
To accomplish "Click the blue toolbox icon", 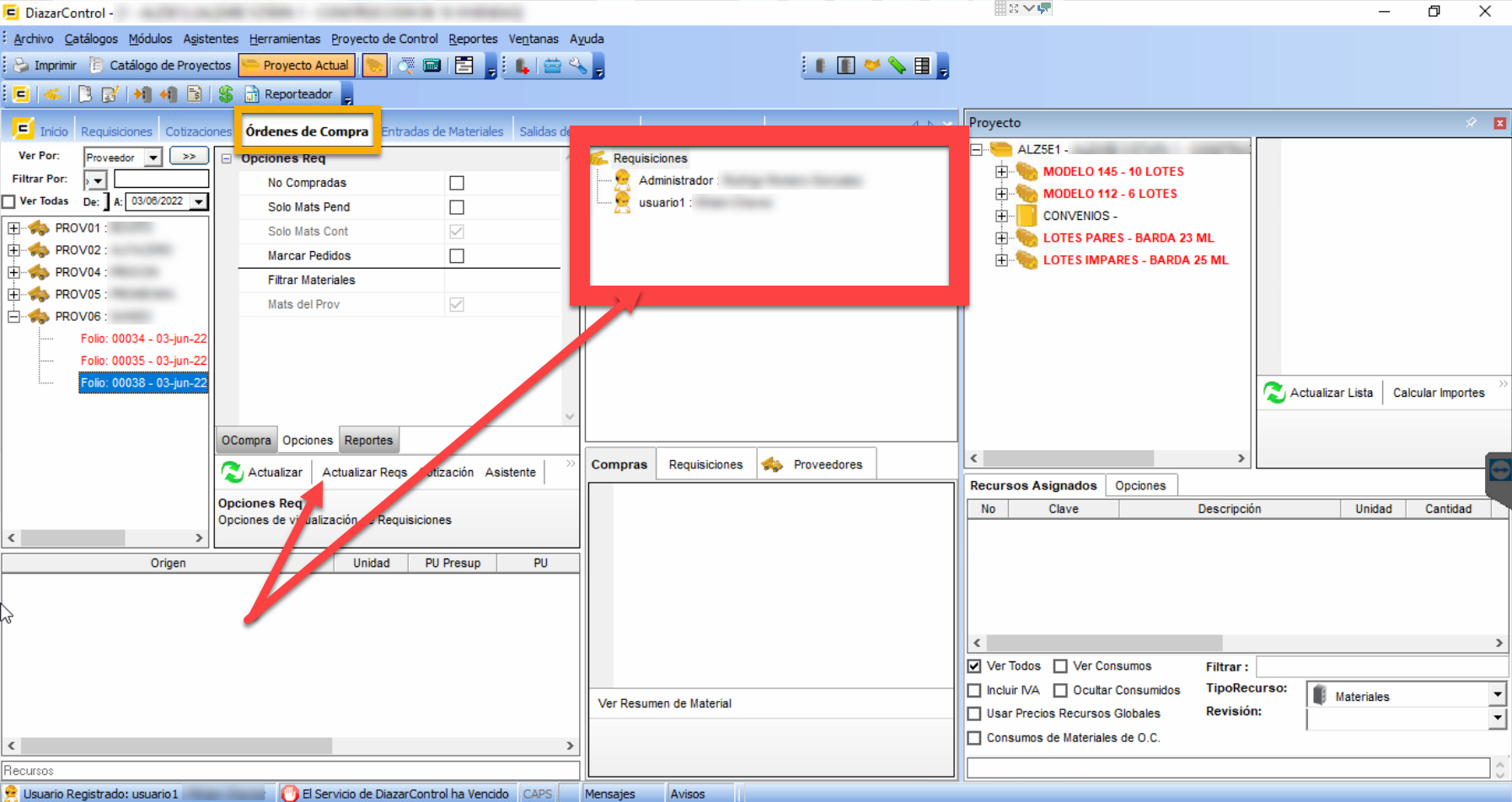I will coord(552,66).
